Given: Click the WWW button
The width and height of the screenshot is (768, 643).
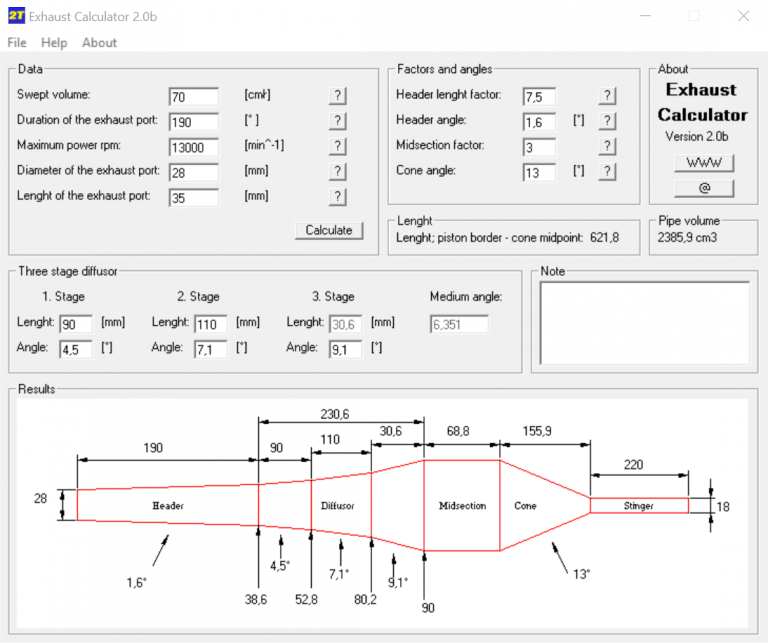Looking at the screenshot, I should 704,163.
